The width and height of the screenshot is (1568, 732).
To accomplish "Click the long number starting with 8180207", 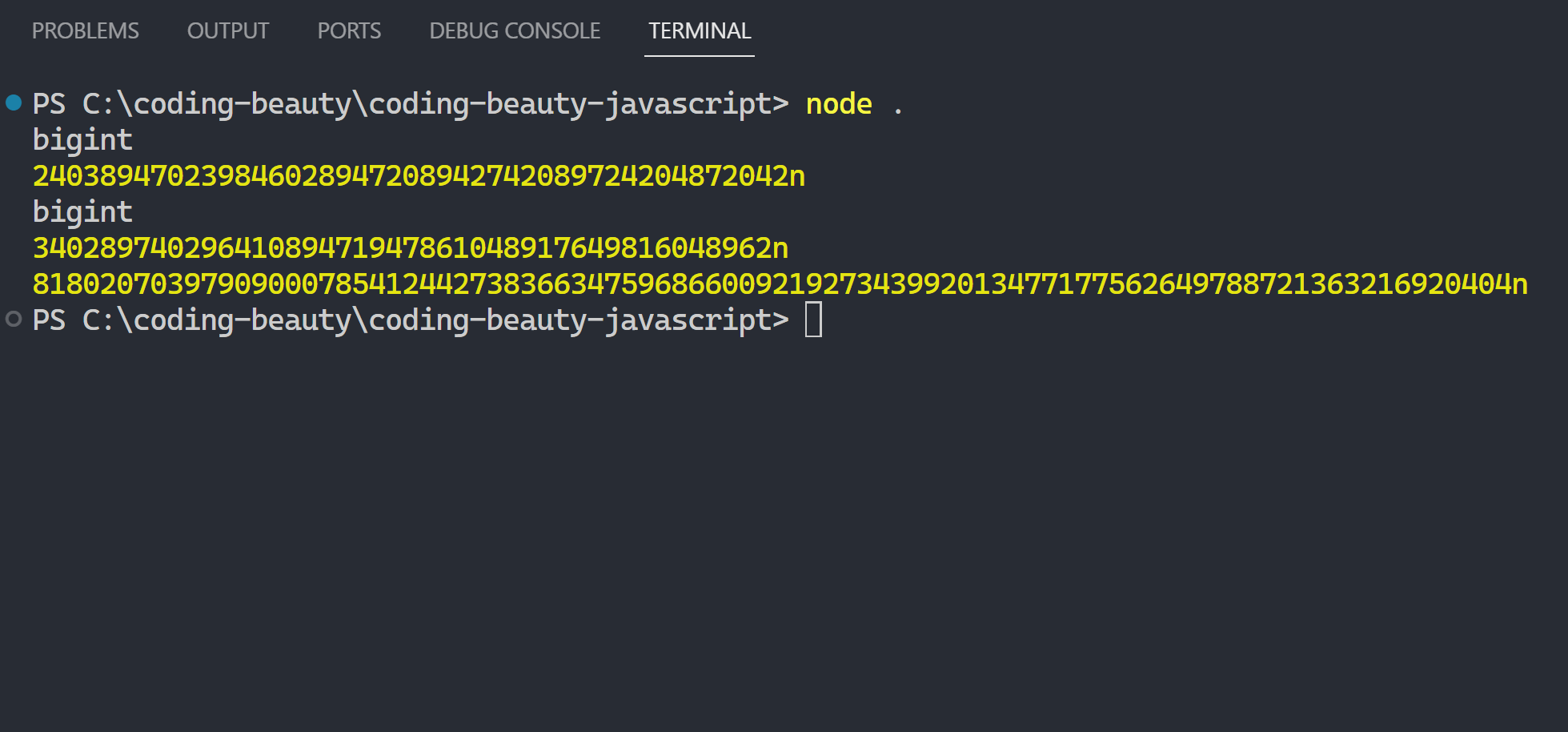I will (x=780, y=284).
